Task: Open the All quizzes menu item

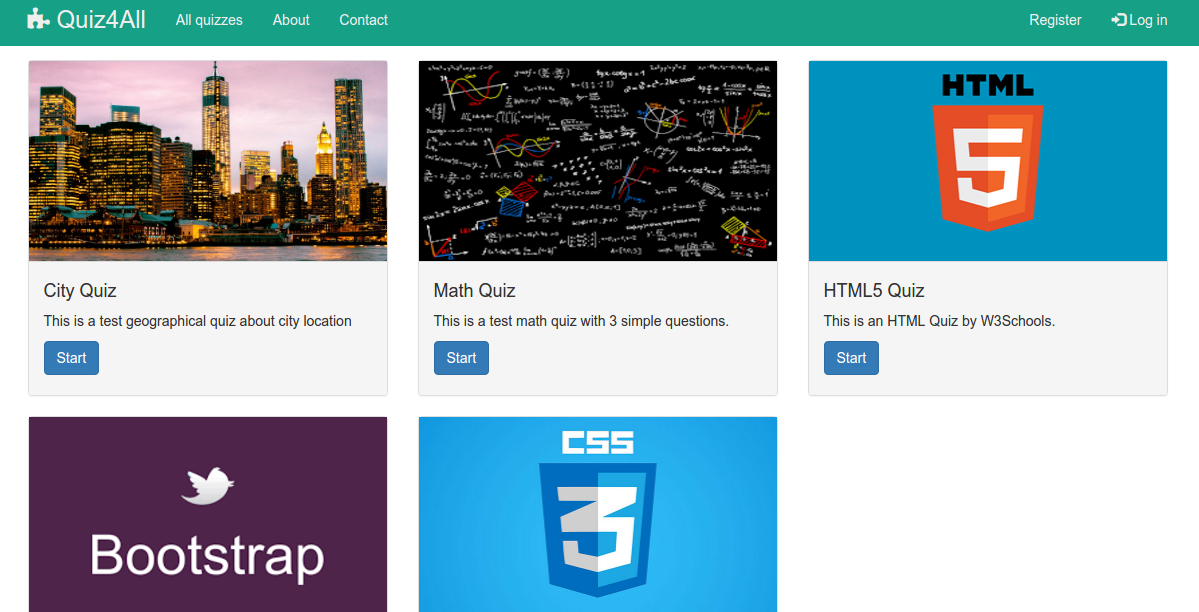Action: 209,20
